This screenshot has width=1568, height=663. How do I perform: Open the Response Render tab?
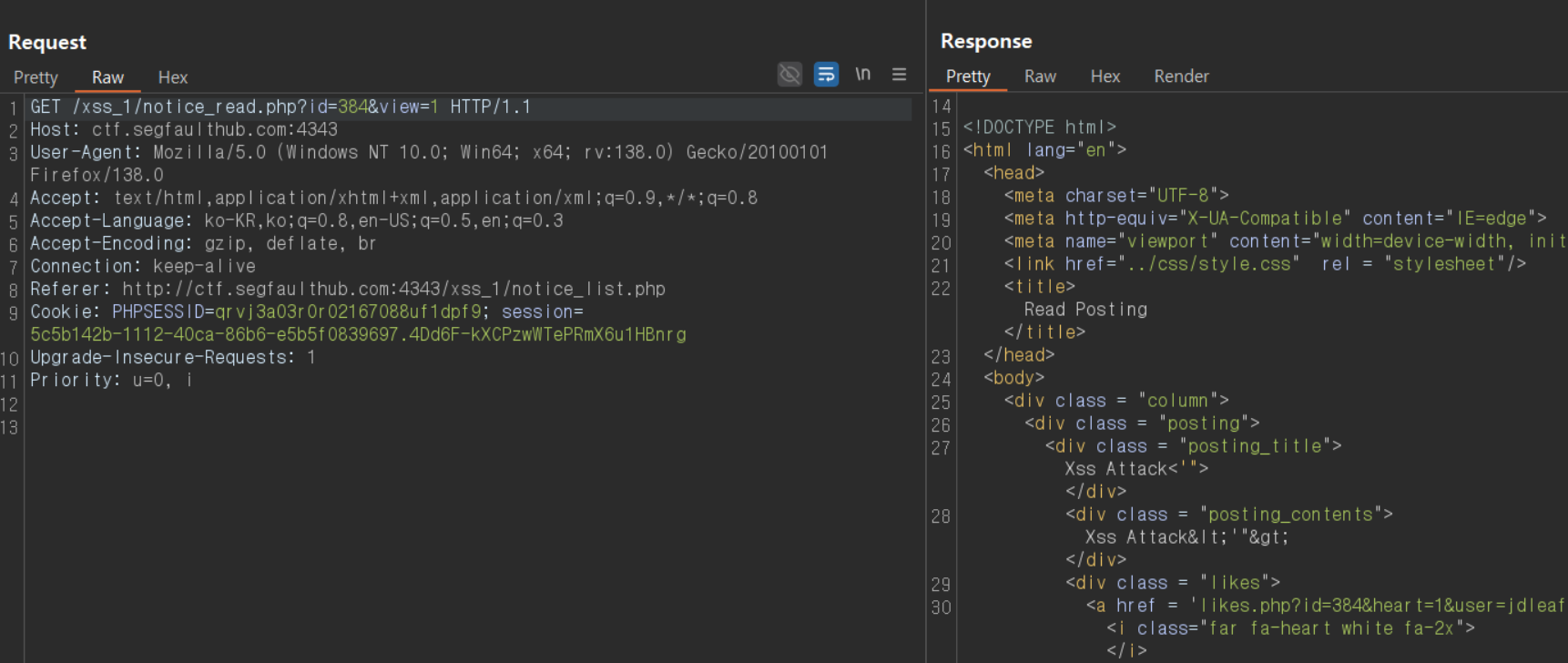[x=1181, y=76]
